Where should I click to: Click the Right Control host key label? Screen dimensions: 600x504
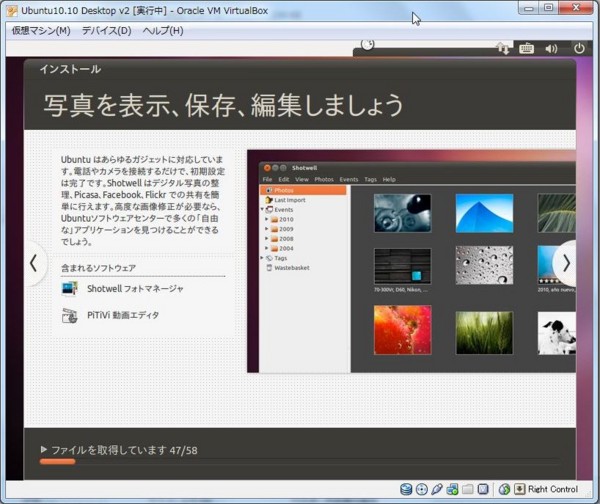[x=553, y=489]
